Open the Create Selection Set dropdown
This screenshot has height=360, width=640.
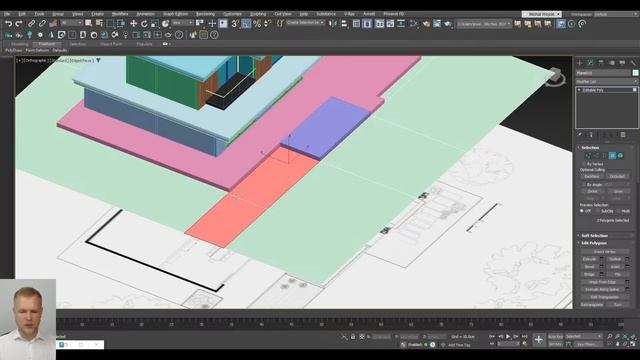pyautogui.click(x=305, y=23)
